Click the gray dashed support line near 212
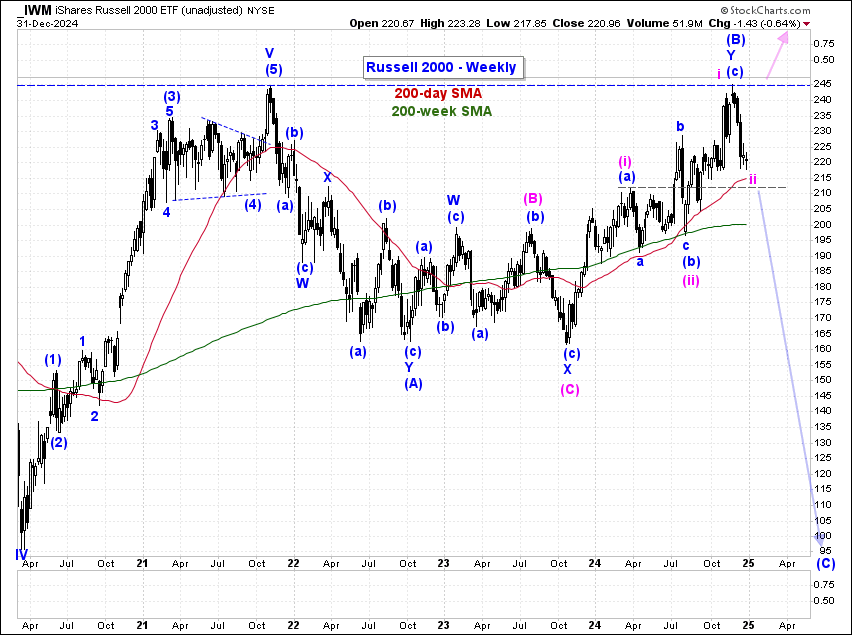852x635 pixels. [x=702, y=187]
